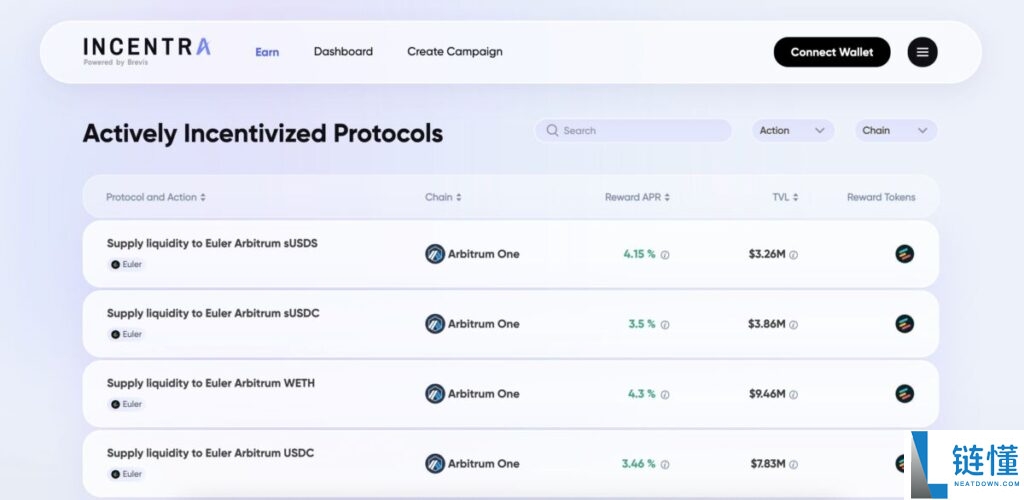Open the Create Campaign tab

pos(454,52)
